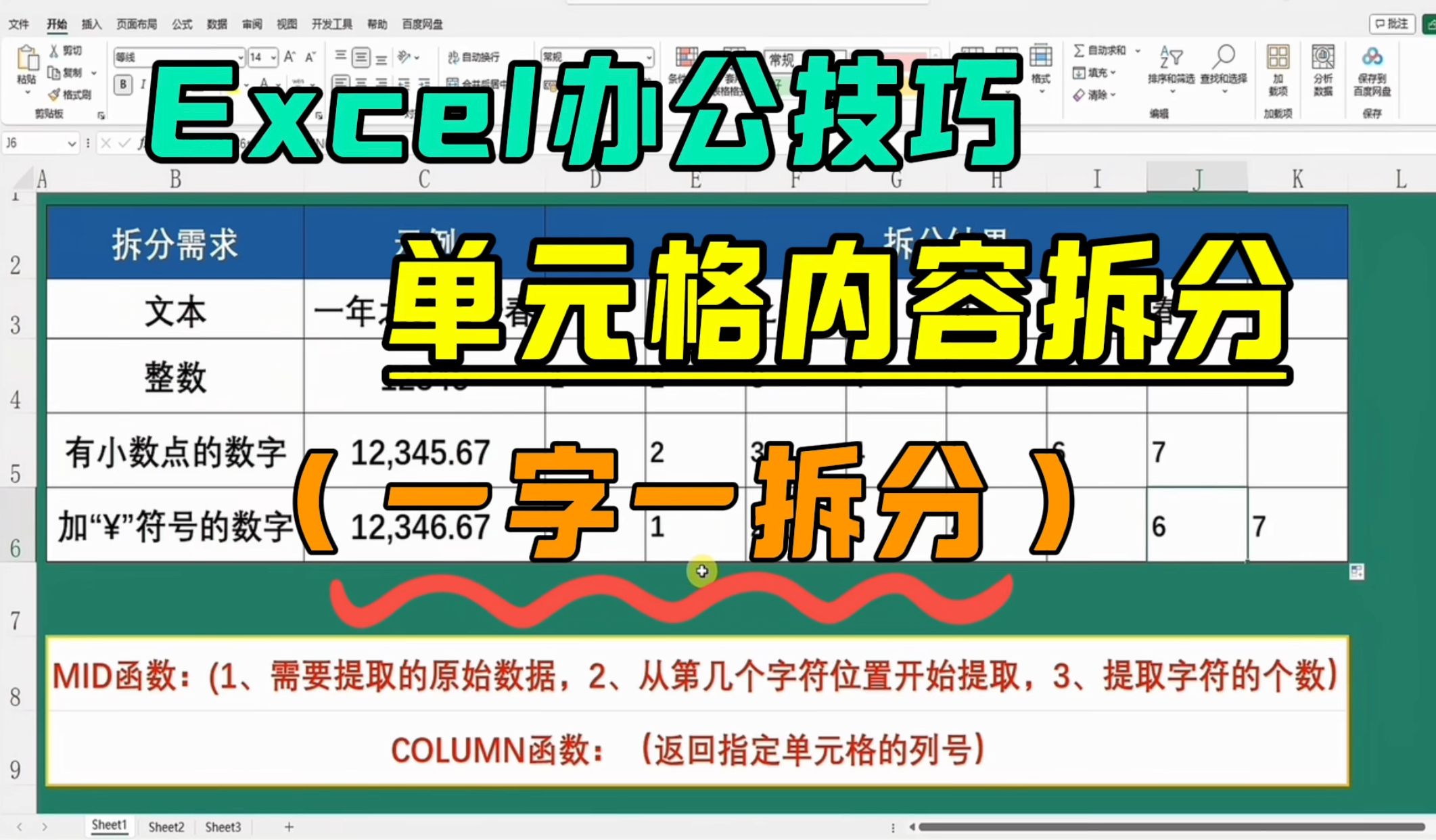Open the File (文件) menu
1436x840 pixels.
[19, 24]
